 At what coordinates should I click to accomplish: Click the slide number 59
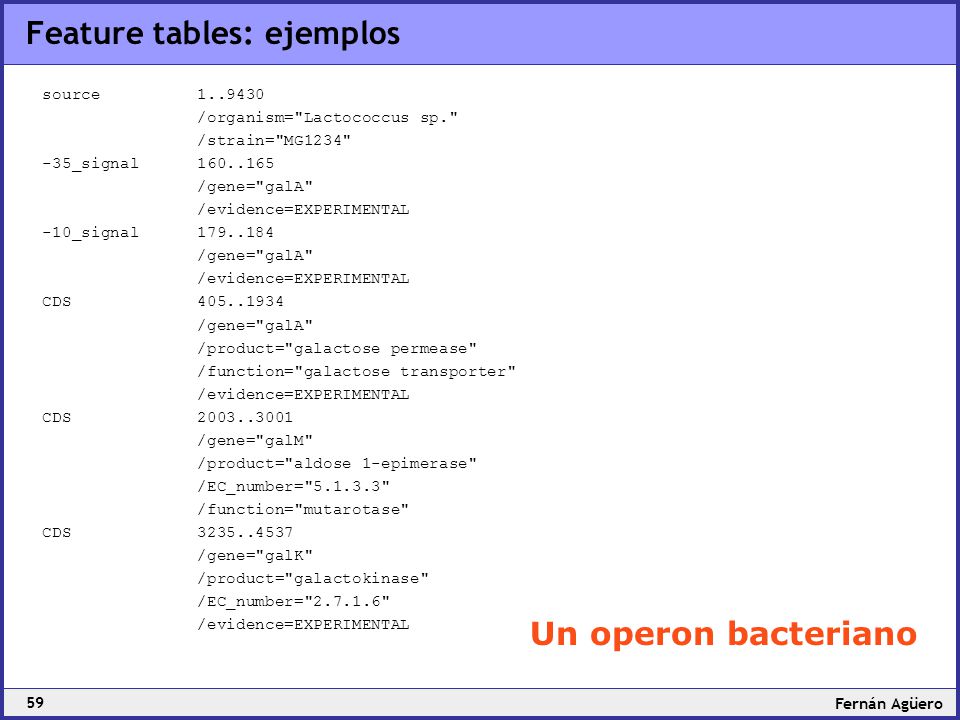pyautogui.click(x=36, y=702)
